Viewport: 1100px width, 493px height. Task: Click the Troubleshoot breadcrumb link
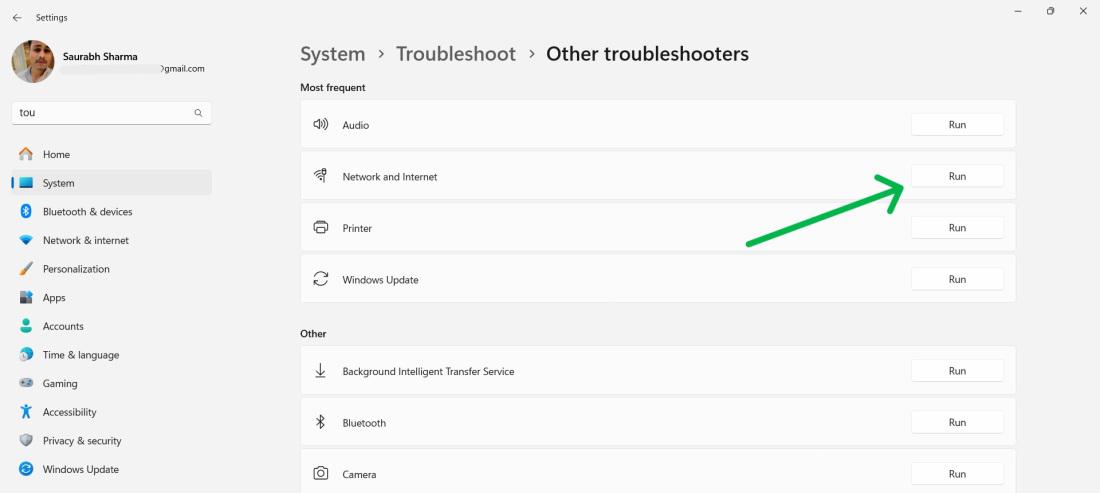456,54
